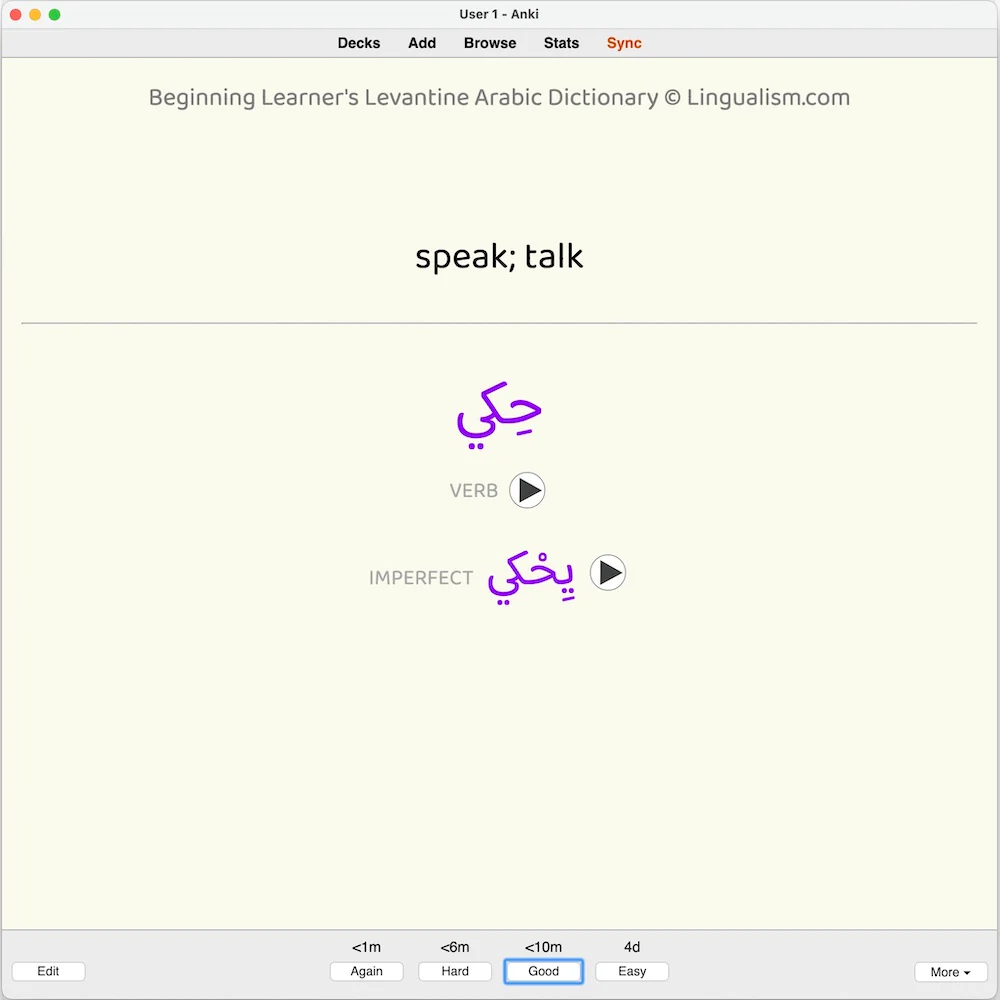Rate the card as Again
Viewport: 1000px width, 1000px height.
[x=367, y=971]
